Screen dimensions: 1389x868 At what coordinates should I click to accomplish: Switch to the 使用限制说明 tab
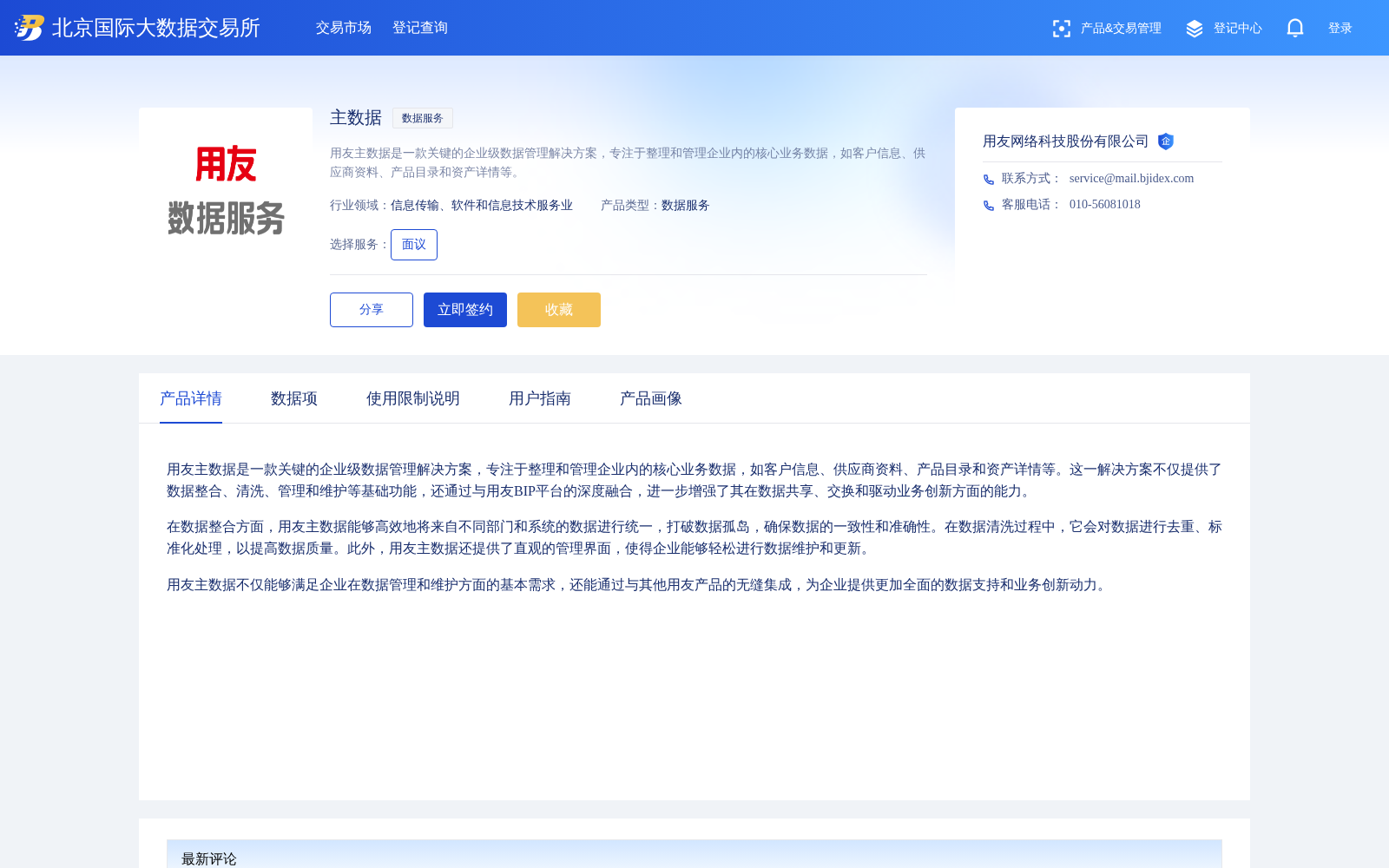[x=413, y=398]
